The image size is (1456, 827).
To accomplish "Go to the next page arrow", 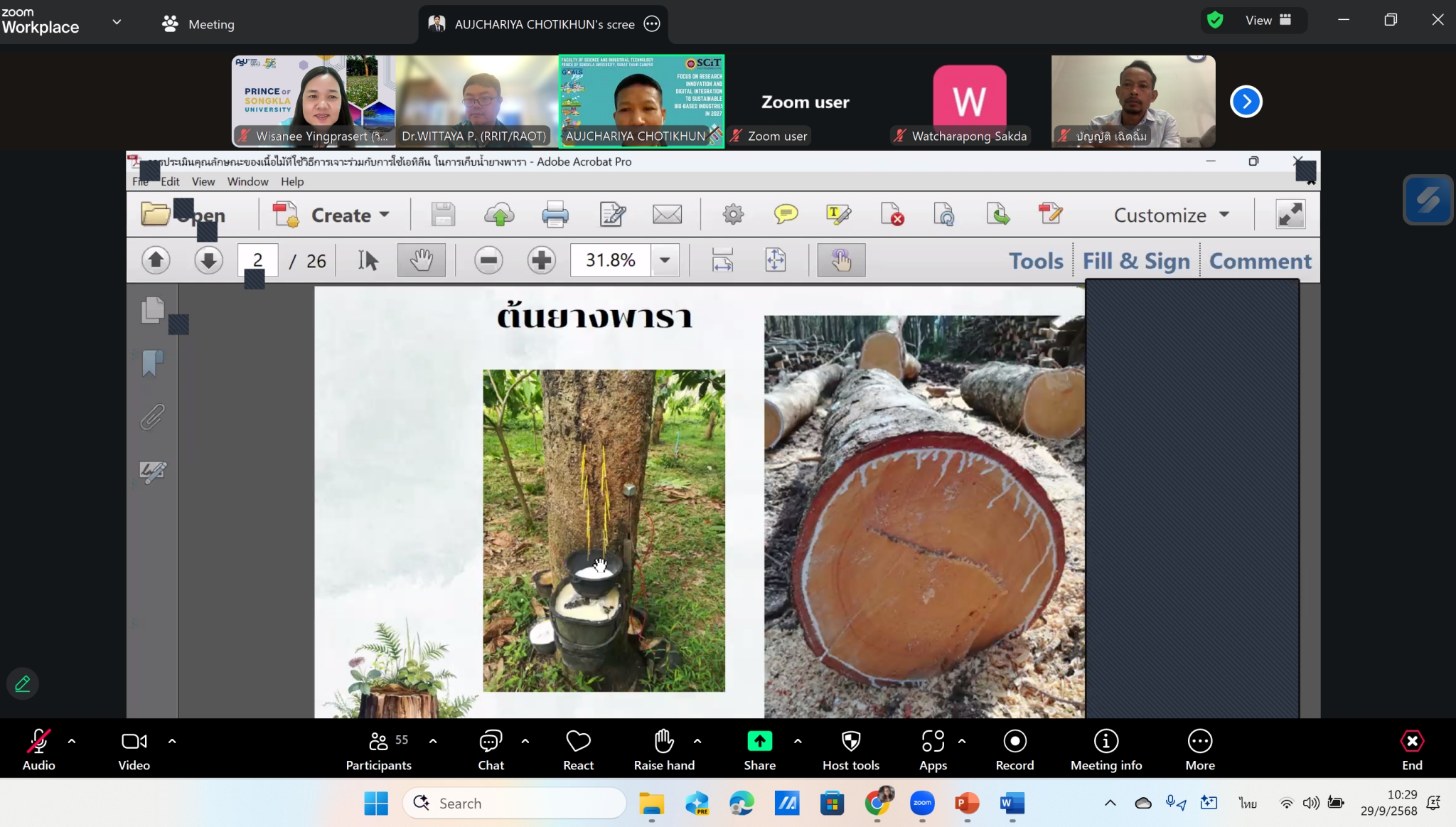I will click(x=208, y=260).
